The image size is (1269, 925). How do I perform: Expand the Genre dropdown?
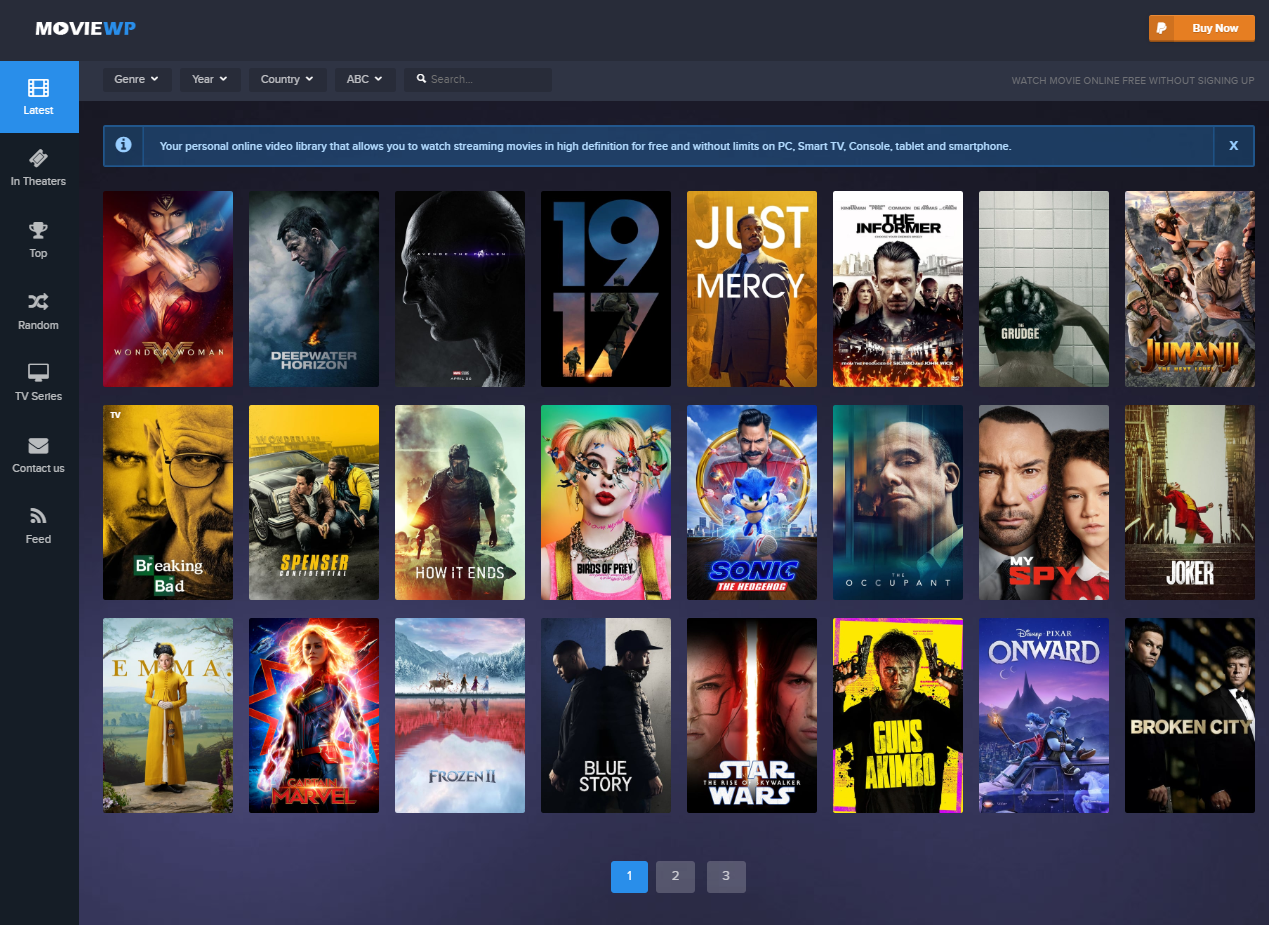(137, 79)
